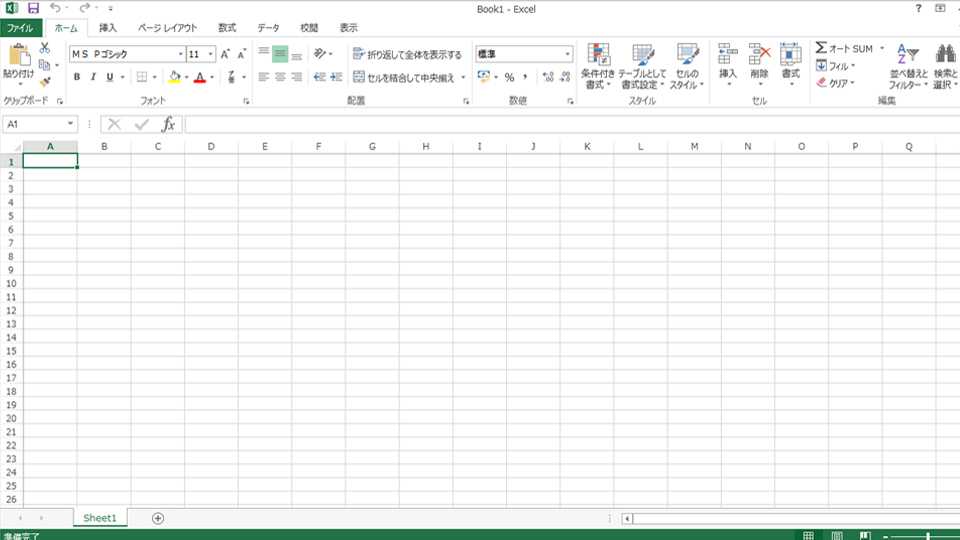This screenshot has height=540, width=960.
Task: Click the Sheet1 worksheet tab
Action: (100, 518)
